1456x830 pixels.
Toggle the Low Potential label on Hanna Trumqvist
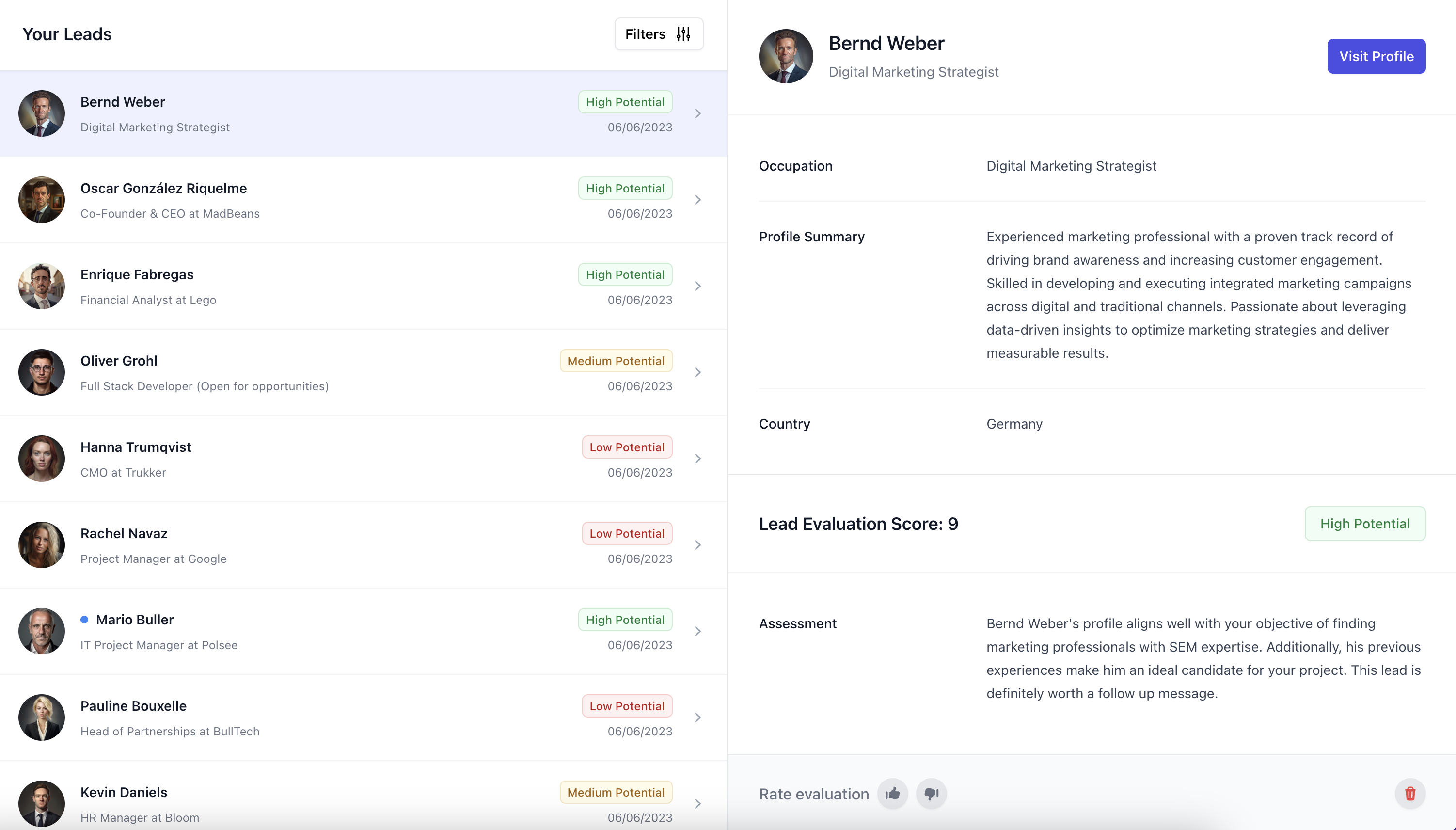click(x=627, y=447)
